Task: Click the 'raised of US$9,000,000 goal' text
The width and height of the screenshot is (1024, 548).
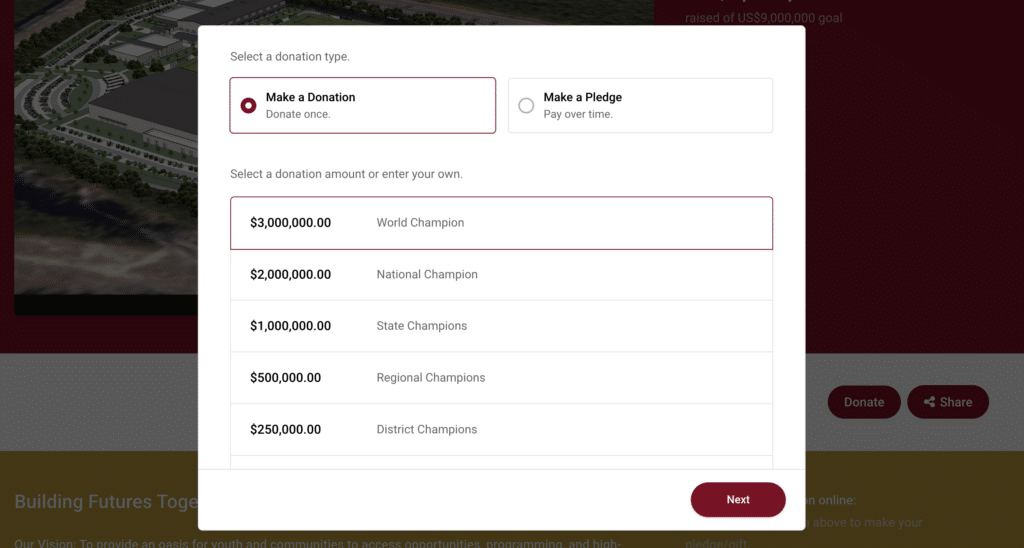Action: (x=763, y=18)
